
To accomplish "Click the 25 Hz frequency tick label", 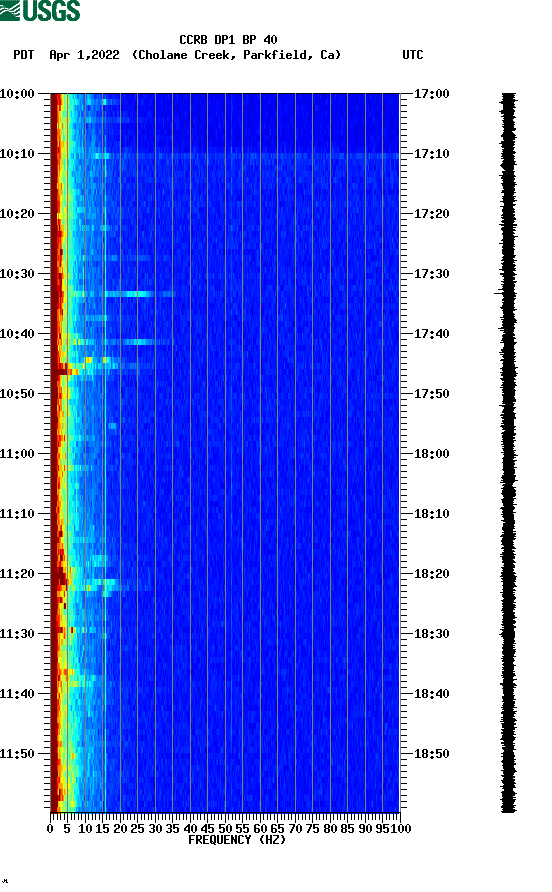I will pyautogui.click(x=137, y=829).
